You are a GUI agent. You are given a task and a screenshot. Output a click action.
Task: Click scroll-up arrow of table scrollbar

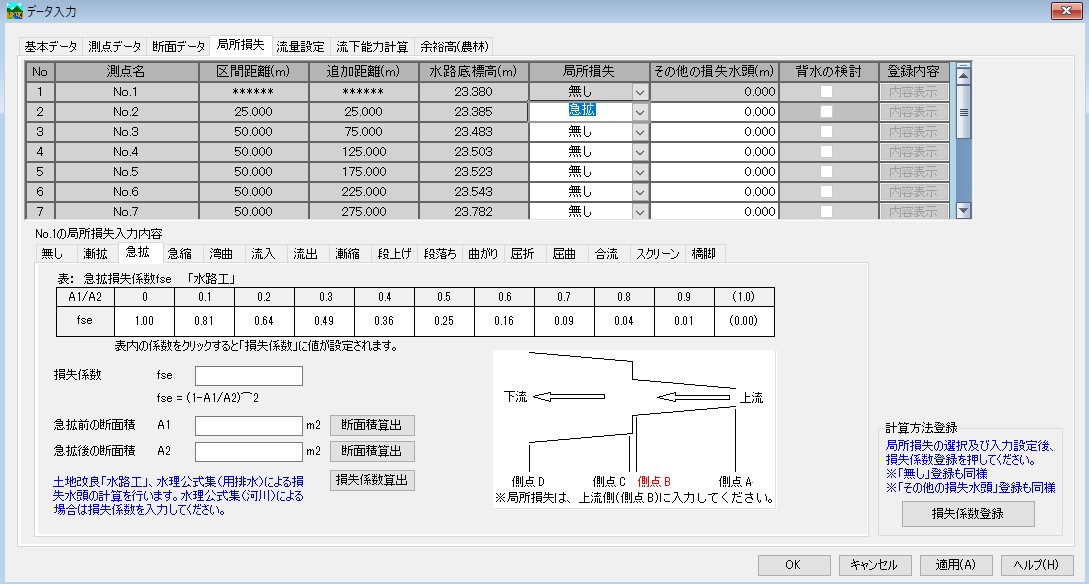point(963,74)
